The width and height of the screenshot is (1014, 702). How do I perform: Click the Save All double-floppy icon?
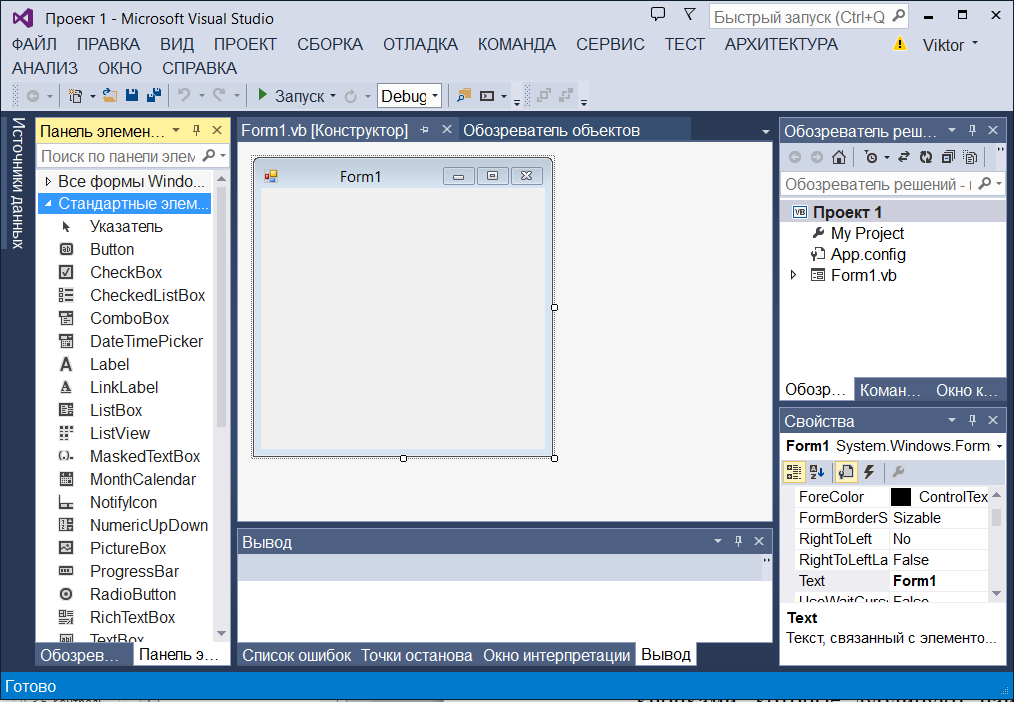pyautogui.click(x=154, y=96)
